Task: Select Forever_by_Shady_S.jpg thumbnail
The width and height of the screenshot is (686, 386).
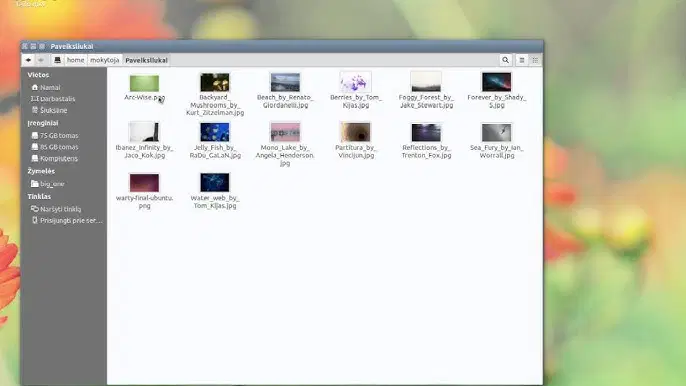Action: [x=497, y=82]
